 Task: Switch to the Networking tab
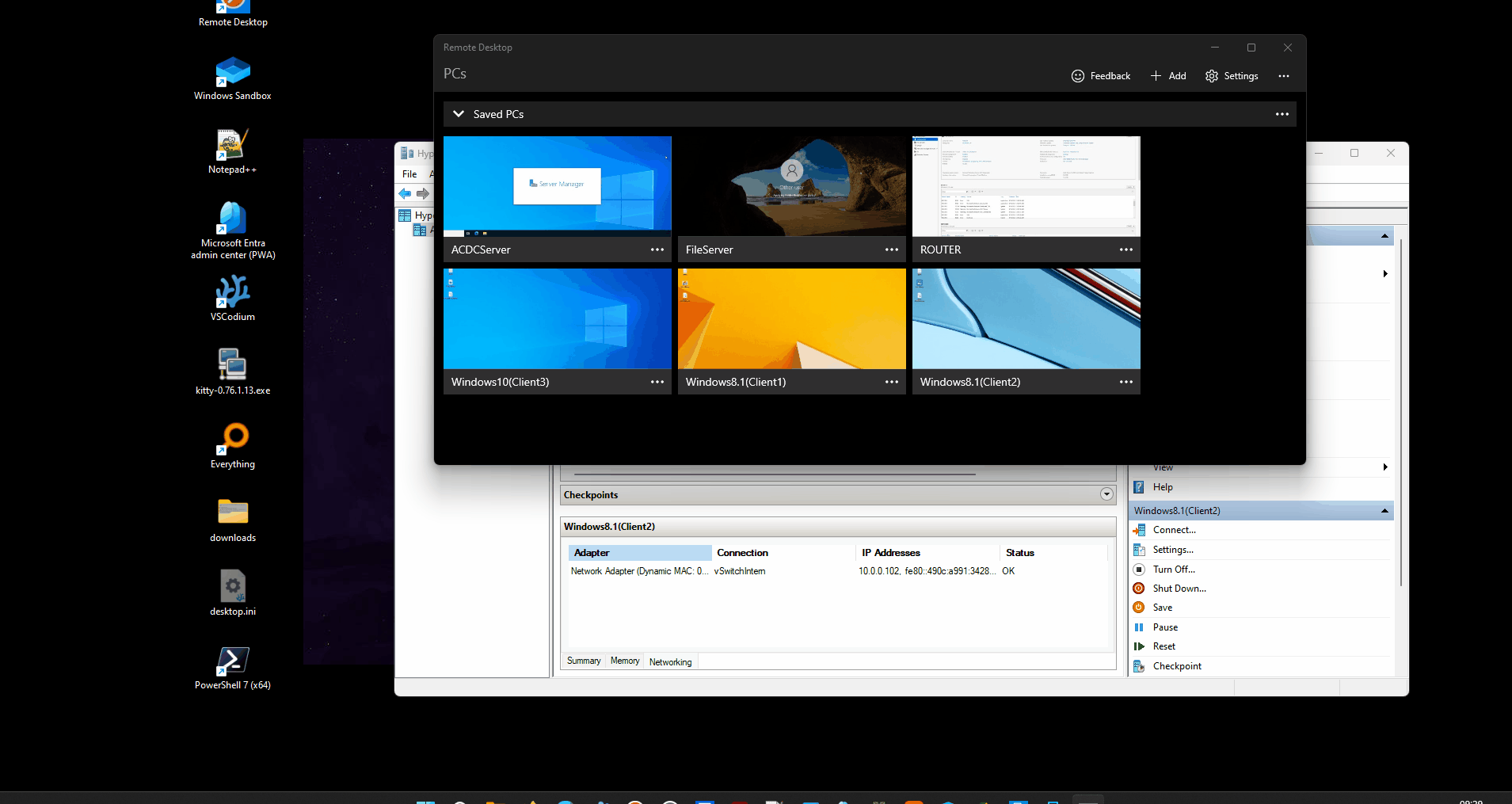(670, 661)
